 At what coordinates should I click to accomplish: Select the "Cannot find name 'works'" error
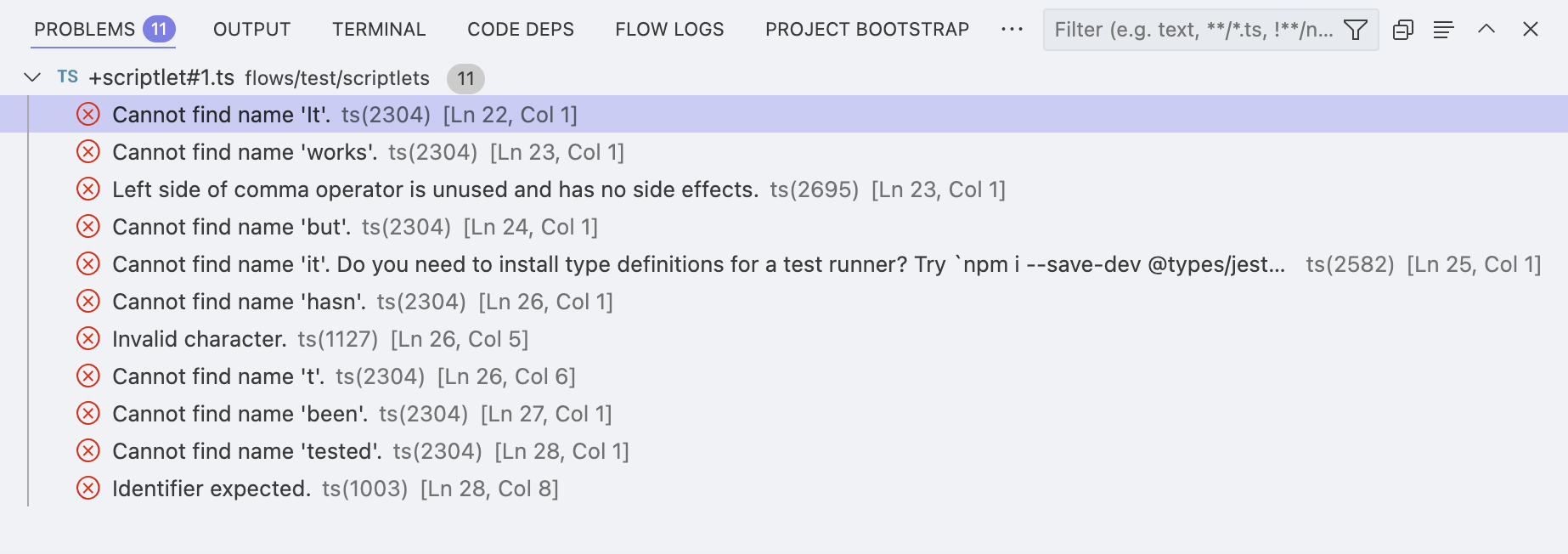pyautogui.click(x=245, y=152)
